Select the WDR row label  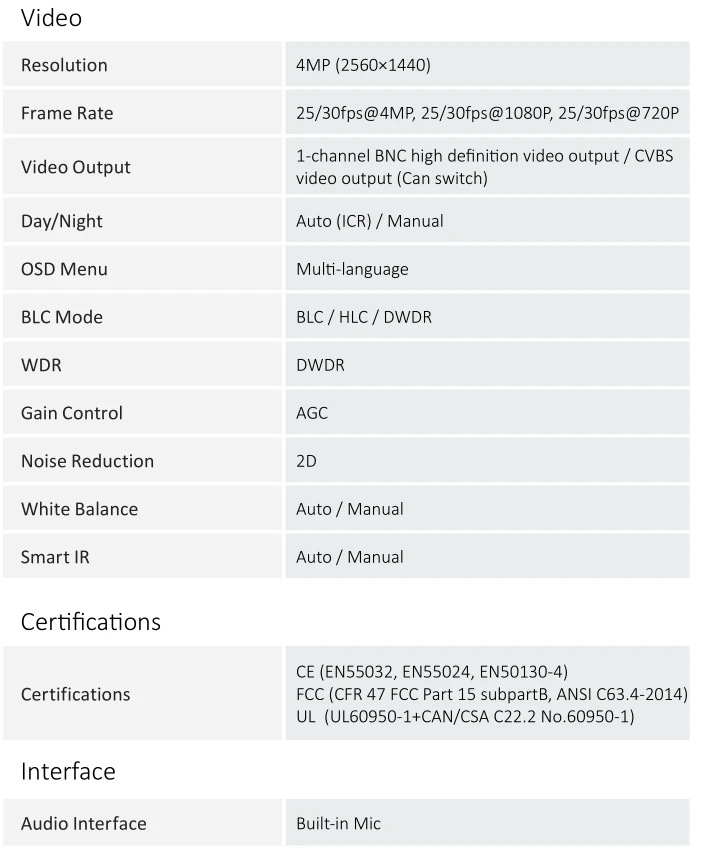(41, 365)
